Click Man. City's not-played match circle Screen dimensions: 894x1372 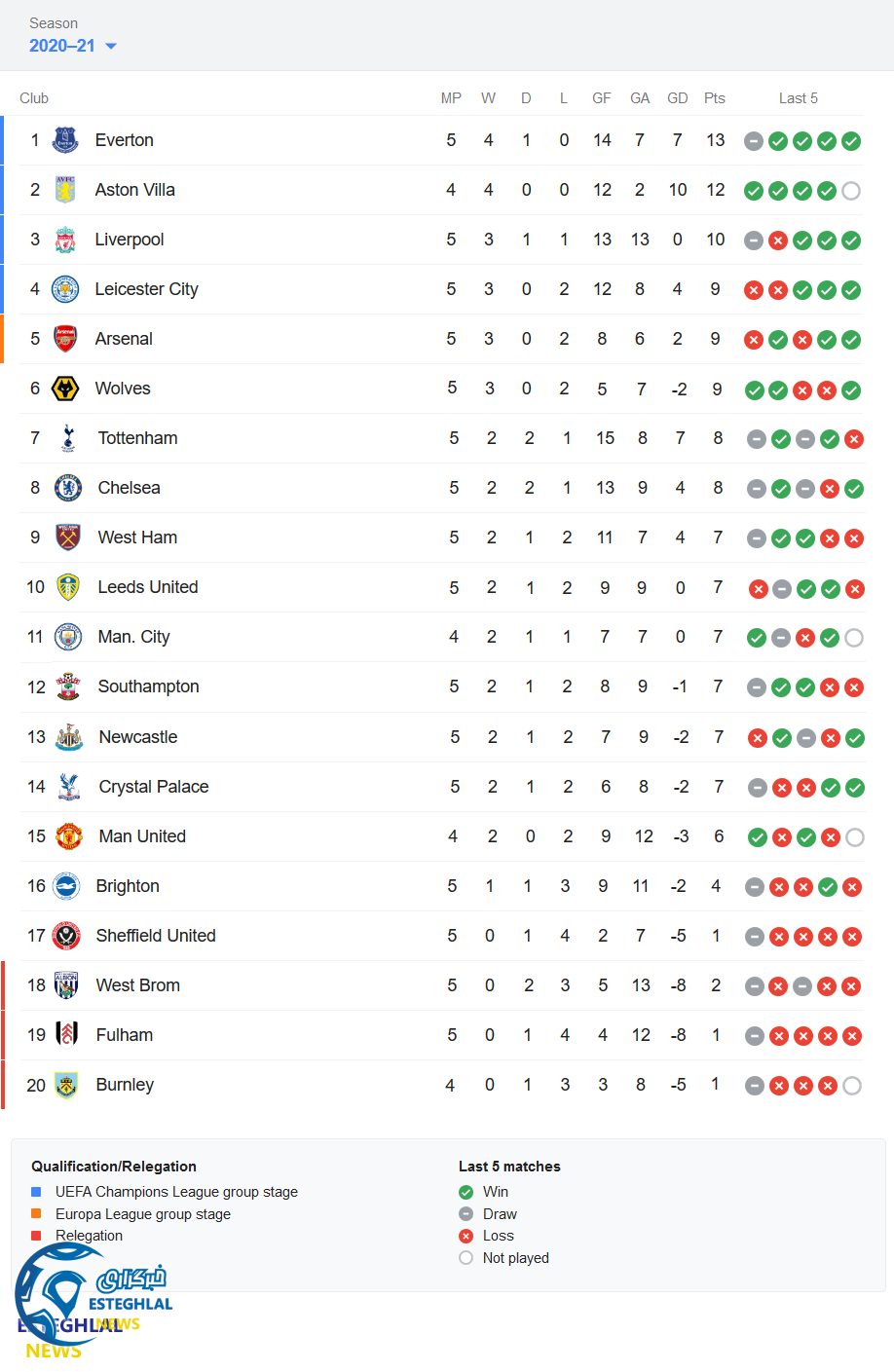pos(854,638)
